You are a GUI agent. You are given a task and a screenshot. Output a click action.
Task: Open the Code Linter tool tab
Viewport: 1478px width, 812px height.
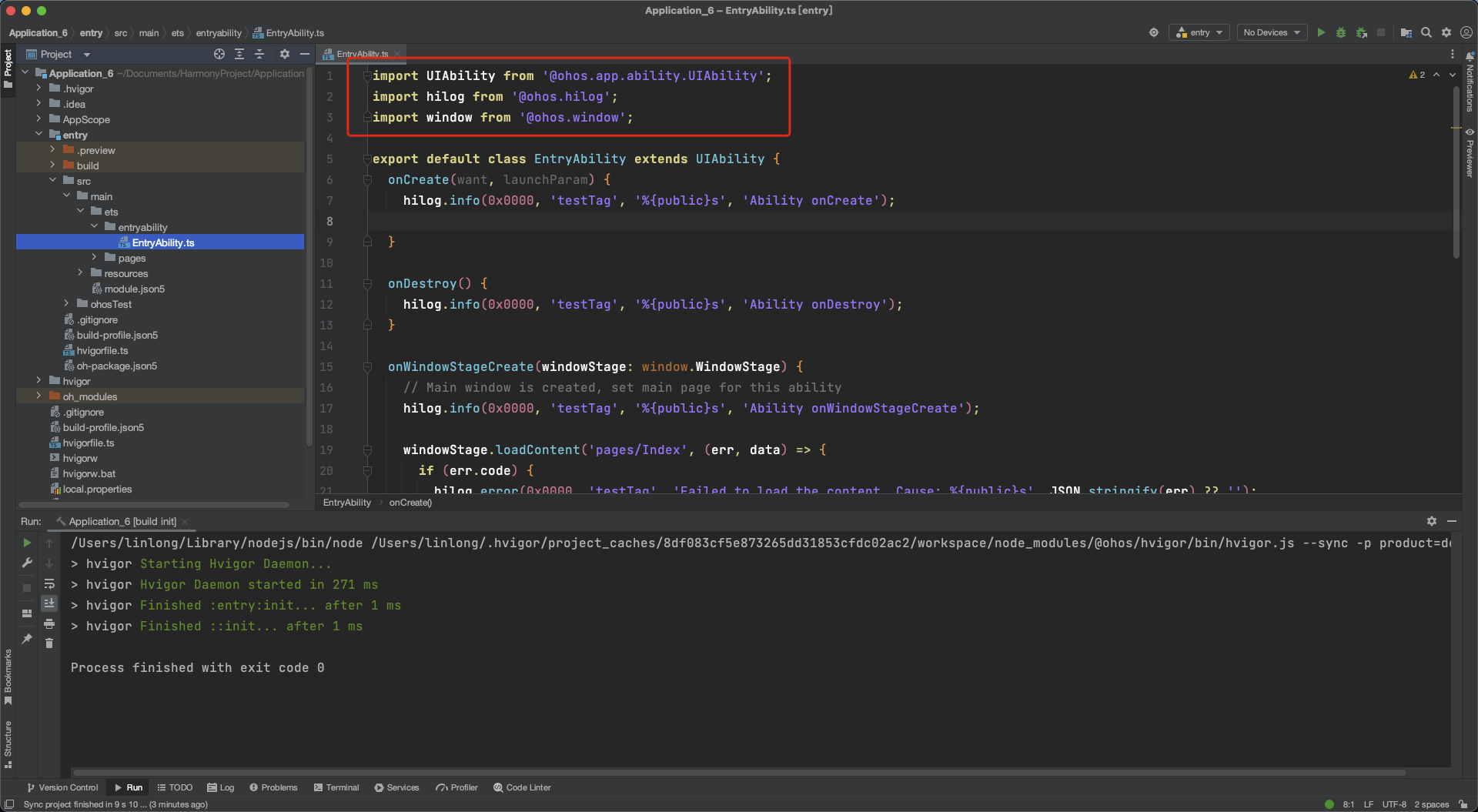[x=522, y=787]
